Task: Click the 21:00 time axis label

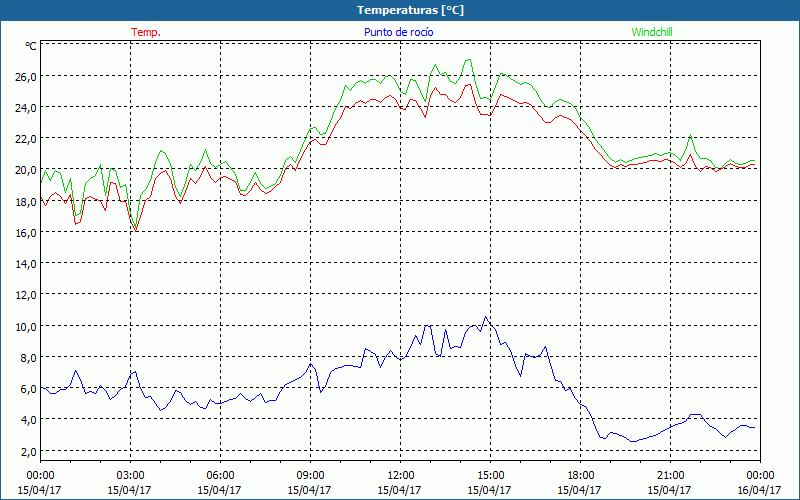Action: (x=670, y=476)
